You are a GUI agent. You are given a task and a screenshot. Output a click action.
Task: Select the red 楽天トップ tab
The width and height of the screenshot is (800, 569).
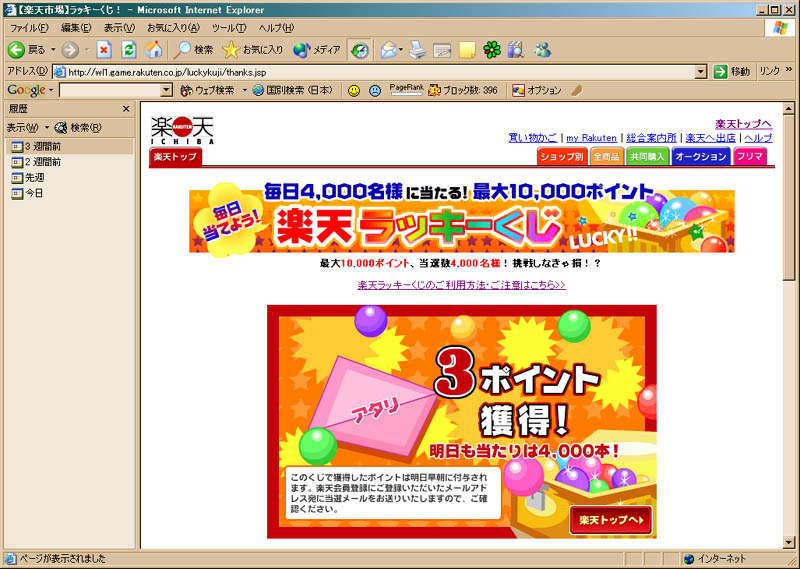(176, 157)
